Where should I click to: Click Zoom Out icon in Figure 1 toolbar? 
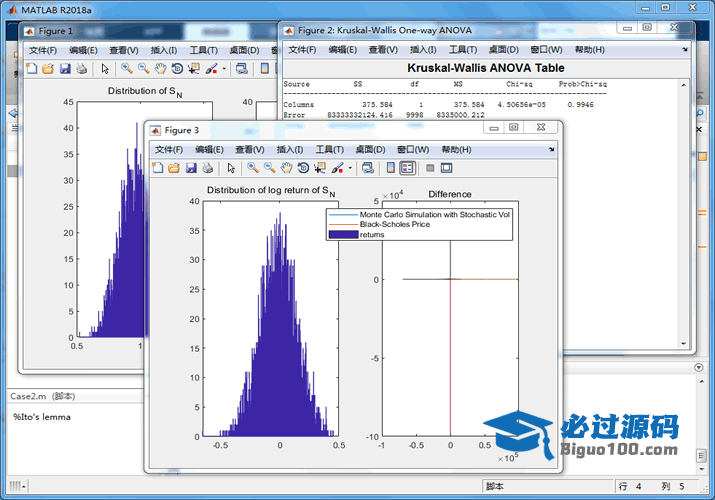(x=144, y=69)
